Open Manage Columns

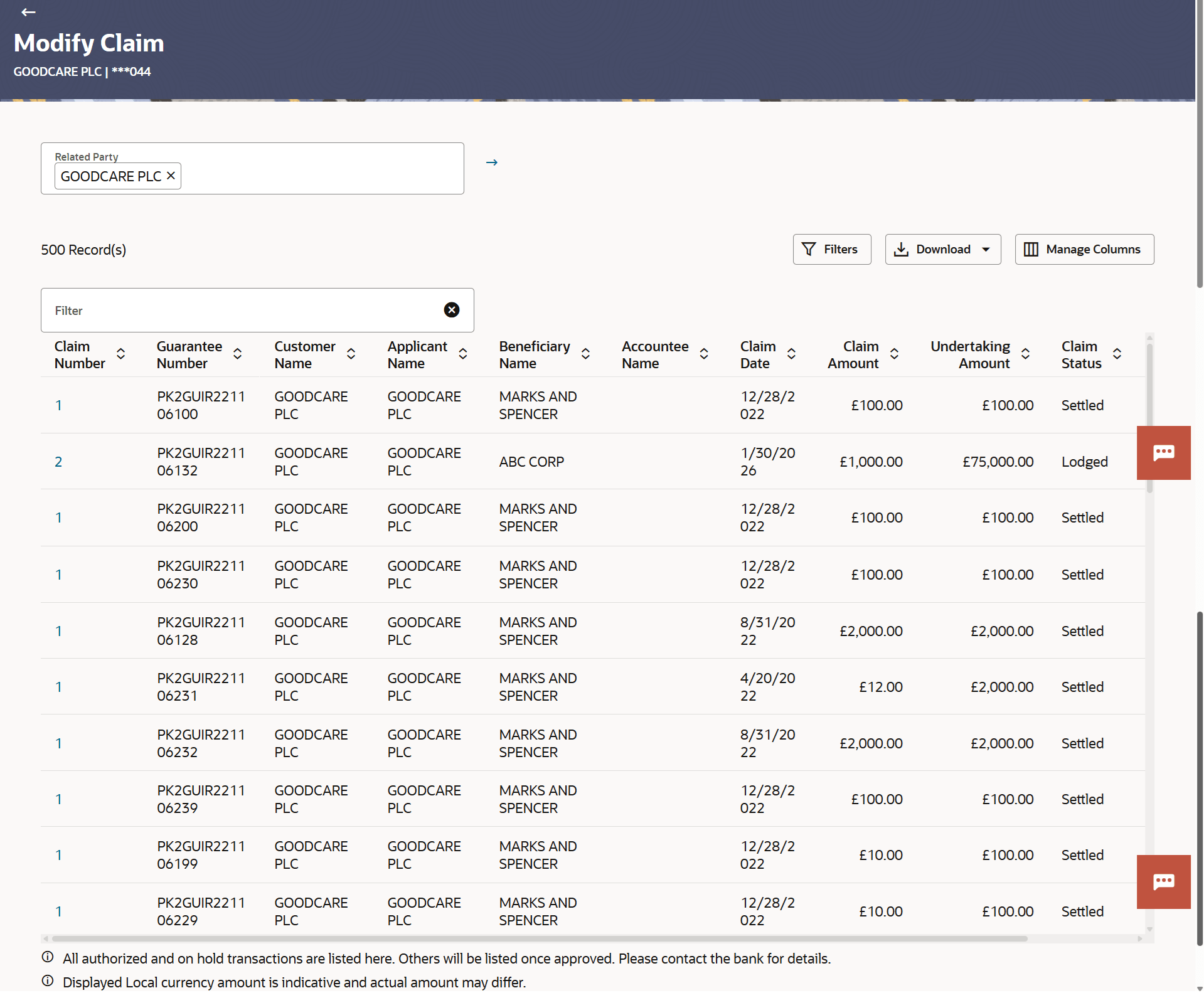tap(1084, 250)
